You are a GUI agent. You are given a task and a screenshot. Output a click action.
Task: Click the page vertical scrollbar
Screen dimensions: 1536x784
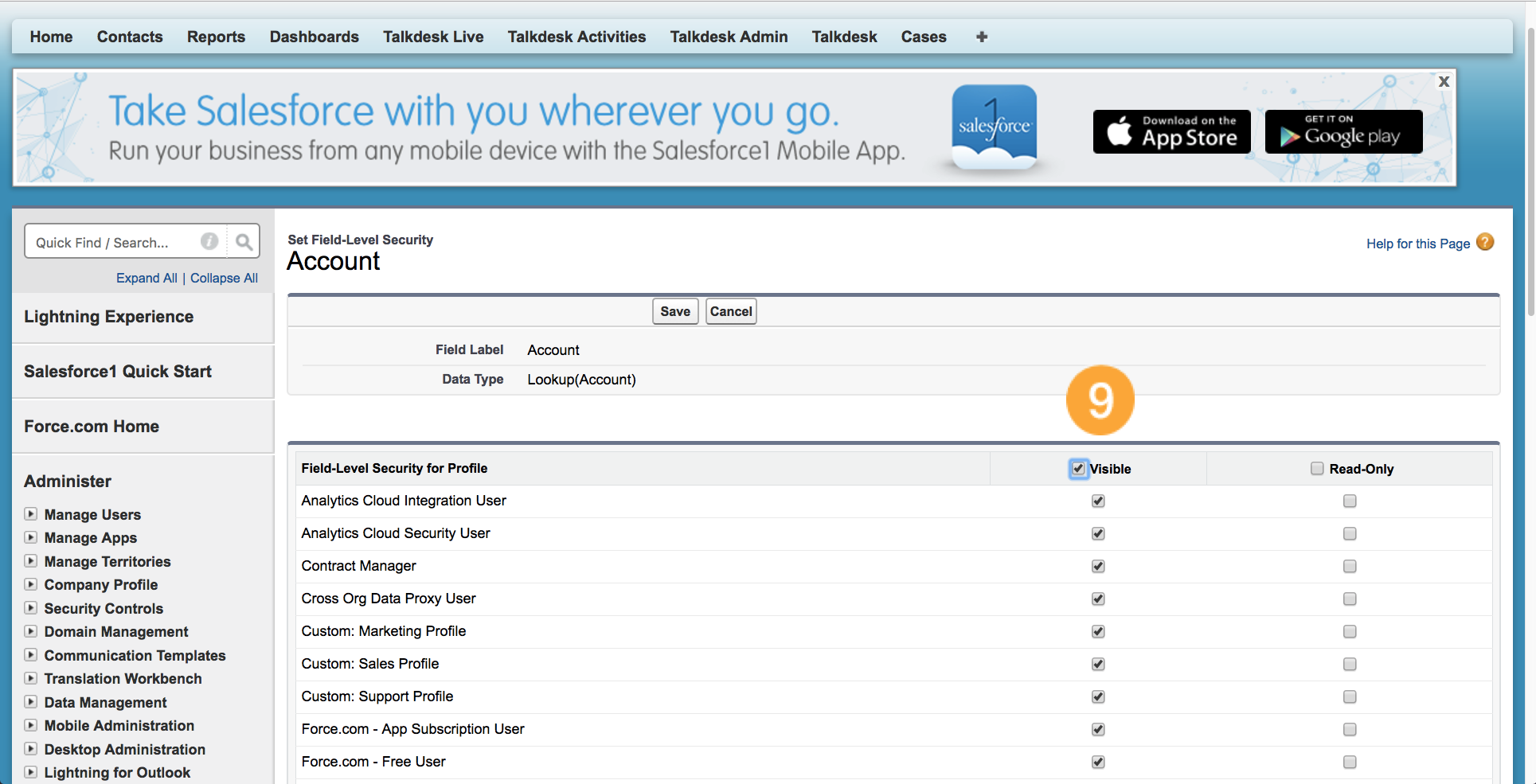1530,171
